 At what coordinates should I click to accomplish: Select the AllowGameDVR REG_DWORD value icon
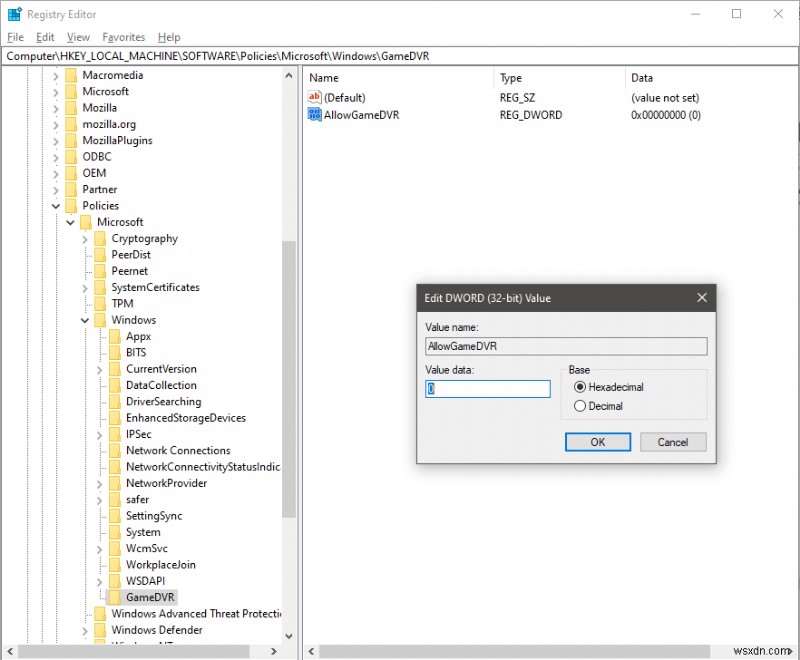(x=314, y=115)
